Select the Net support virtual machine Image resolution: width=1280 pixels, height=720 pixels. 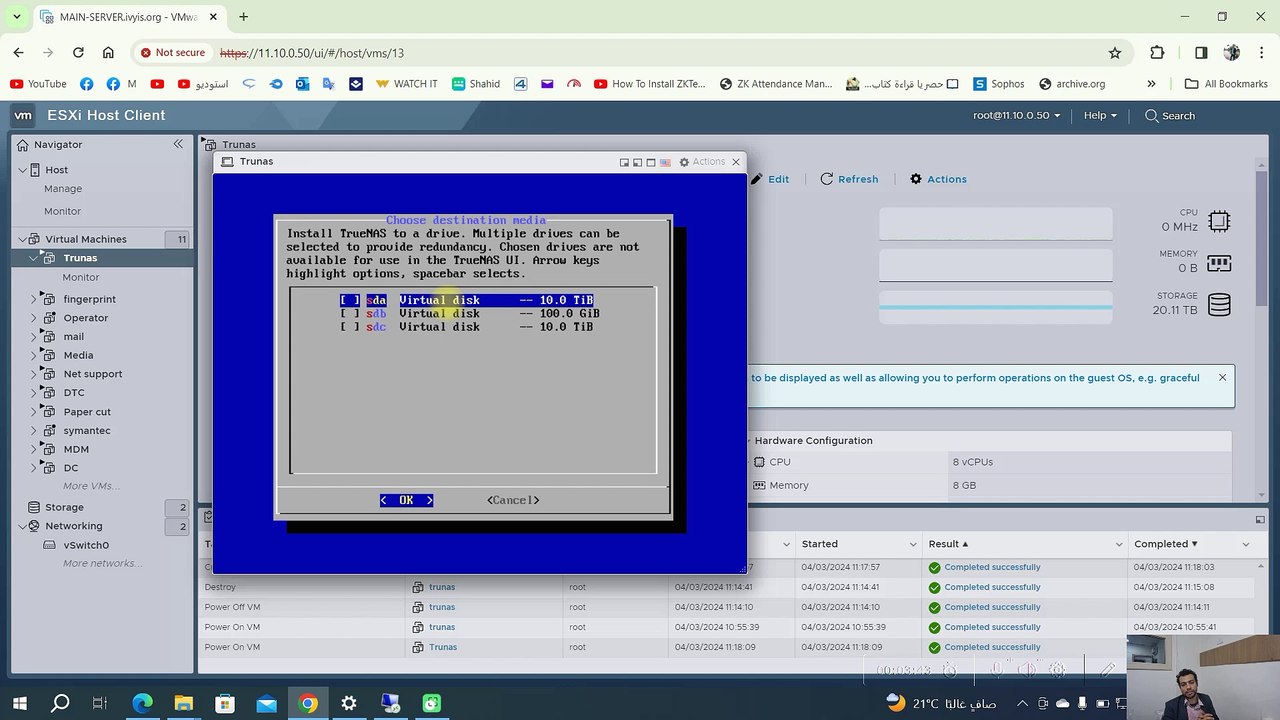[93, 374]
